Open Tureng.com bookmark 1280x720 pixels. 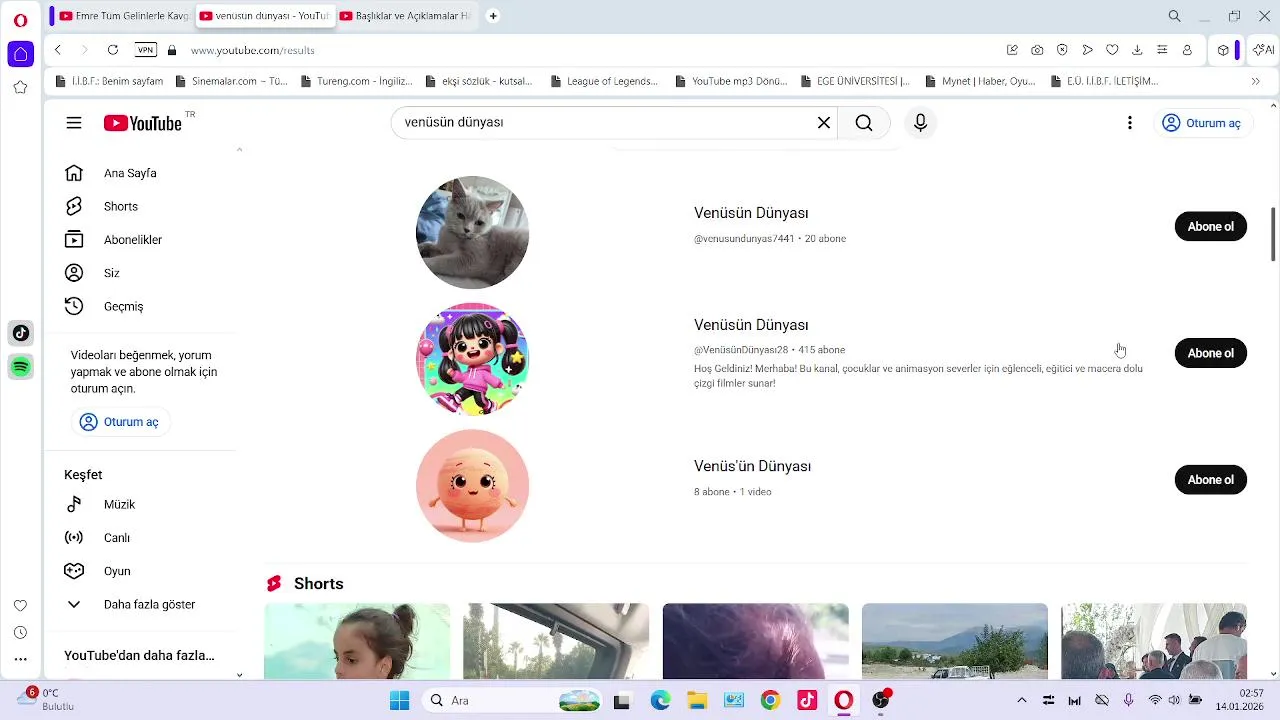coord(356,81)
